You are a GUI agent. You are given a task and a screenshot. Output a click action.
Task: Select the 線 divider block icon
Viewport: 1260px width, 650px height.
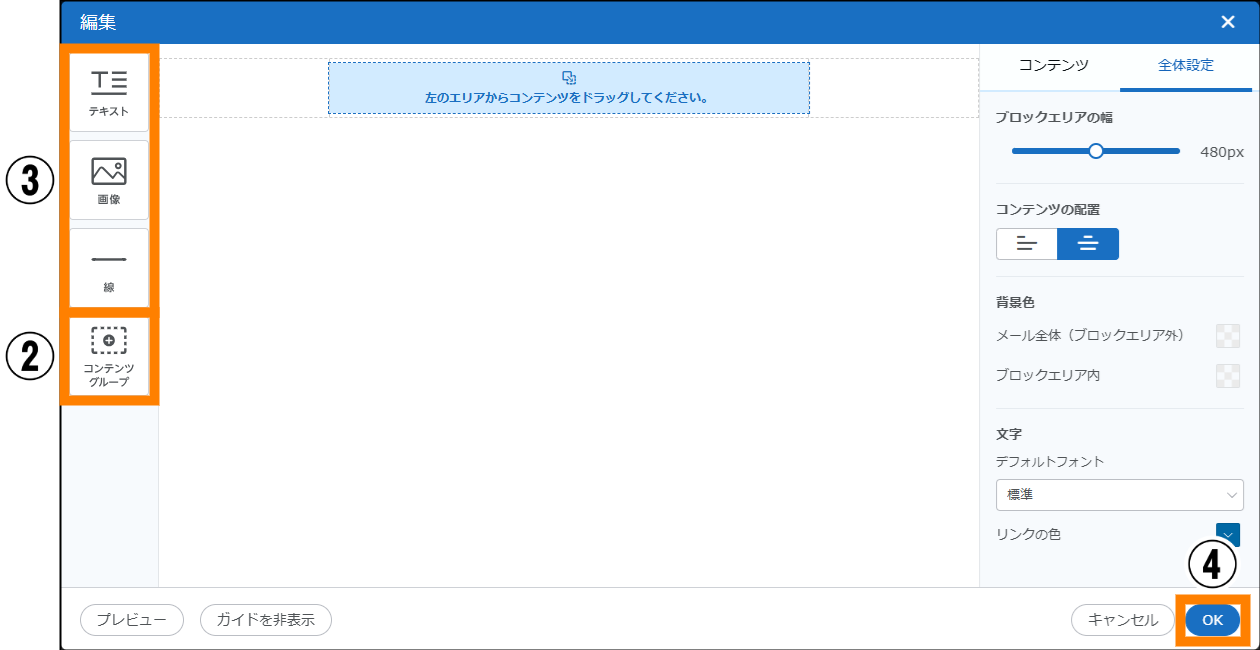(x=109, y=267)
